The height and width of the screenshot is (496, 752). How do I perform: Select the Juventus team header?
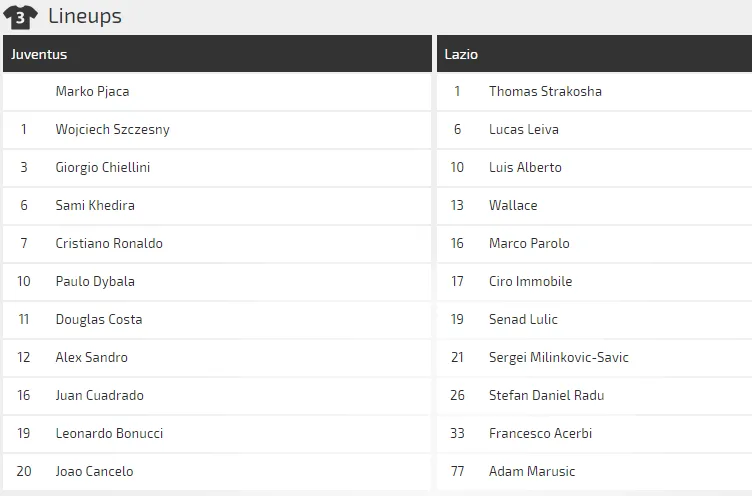pos(39,54)
